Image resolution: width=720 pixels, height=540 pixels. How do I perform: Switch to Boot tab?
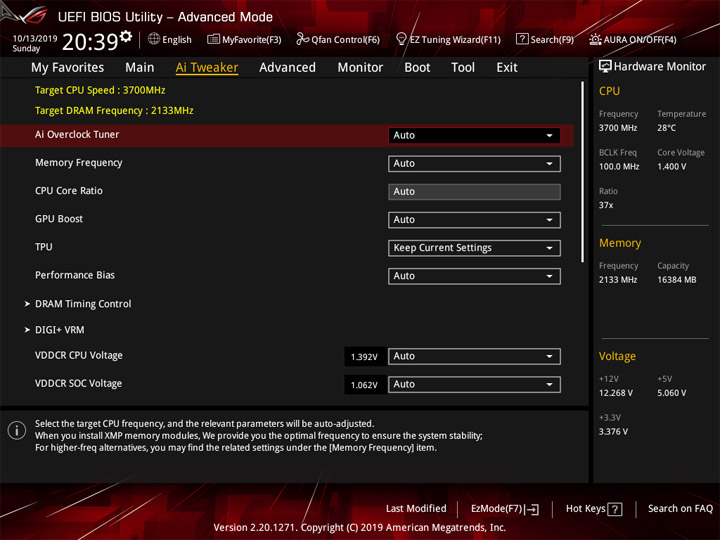pyautogui.click(x=417, y=68)
